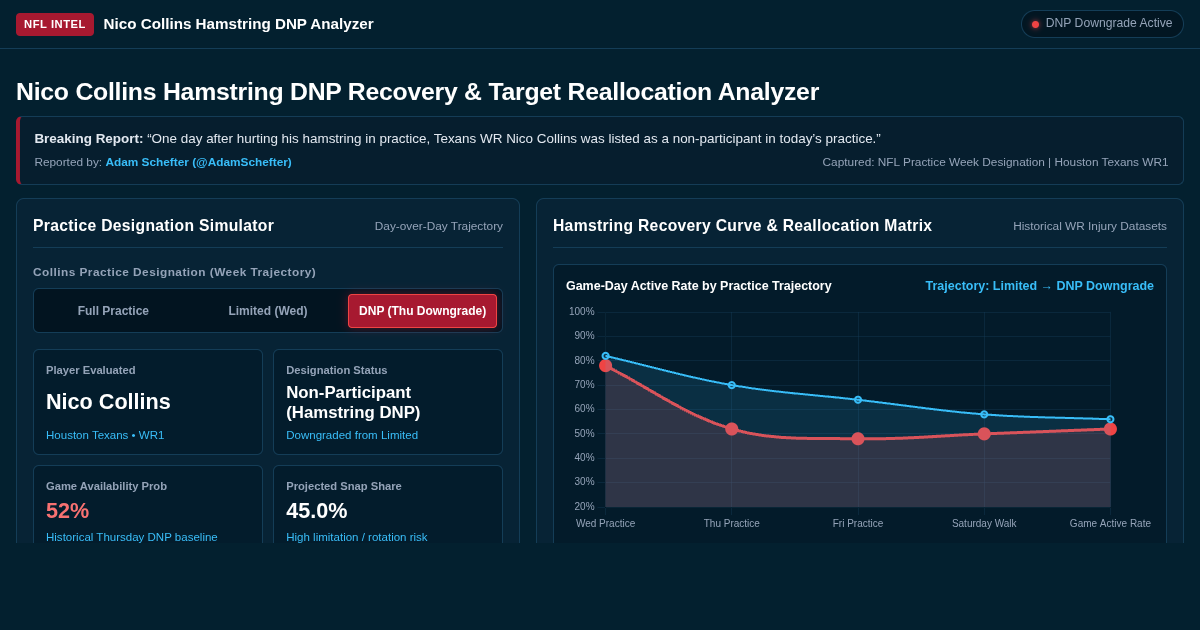Click the red DNP Downgrade Active indicator dot
Screen dimensions: 1200x630
coord(1036,24)
